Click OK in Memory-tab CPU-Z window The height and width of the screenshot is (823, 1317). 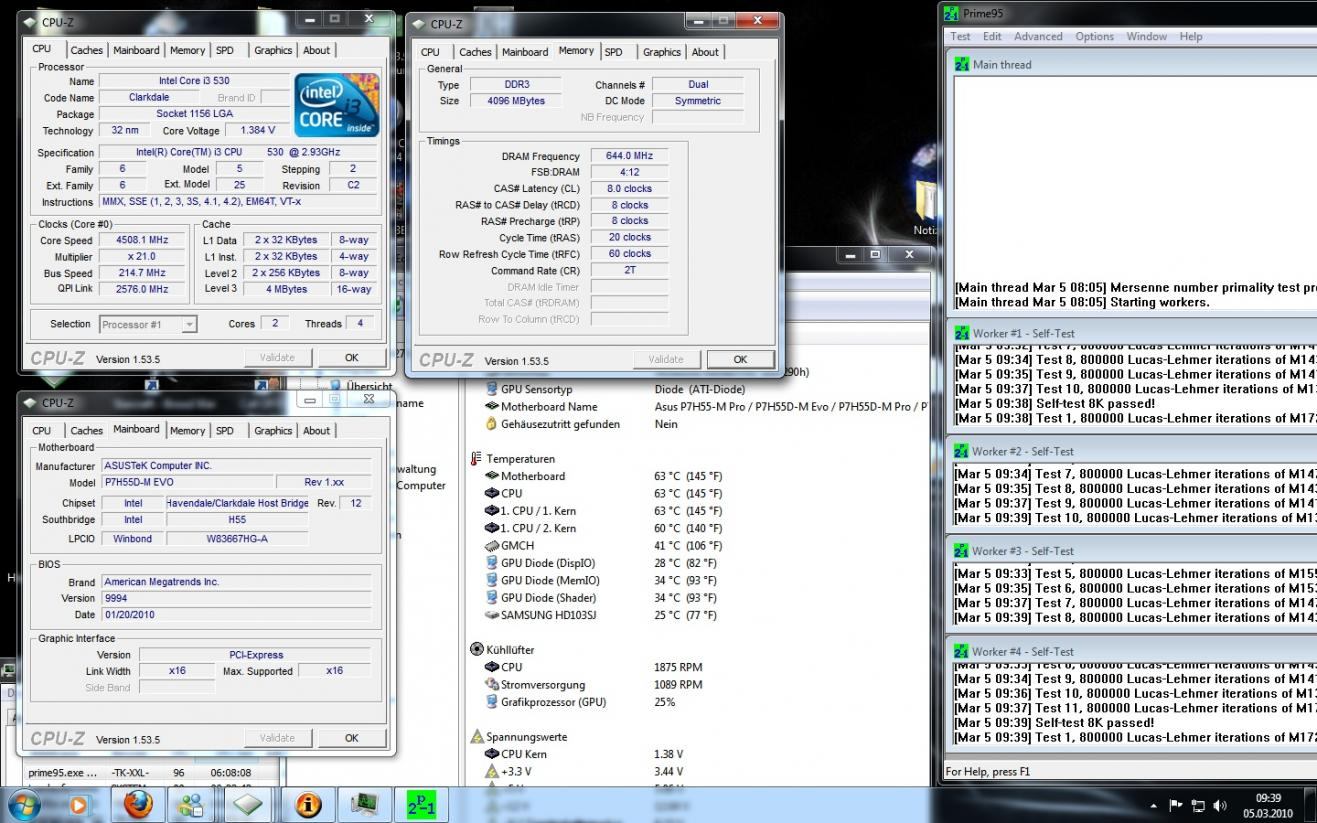coord(740,359)
